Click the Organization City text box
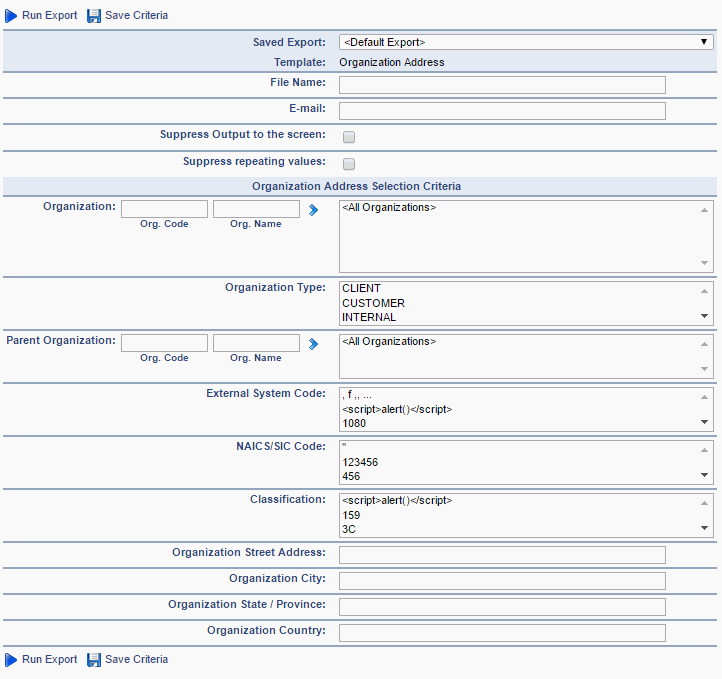The height and width of the screenshot is (679, 722). (502, 581)
